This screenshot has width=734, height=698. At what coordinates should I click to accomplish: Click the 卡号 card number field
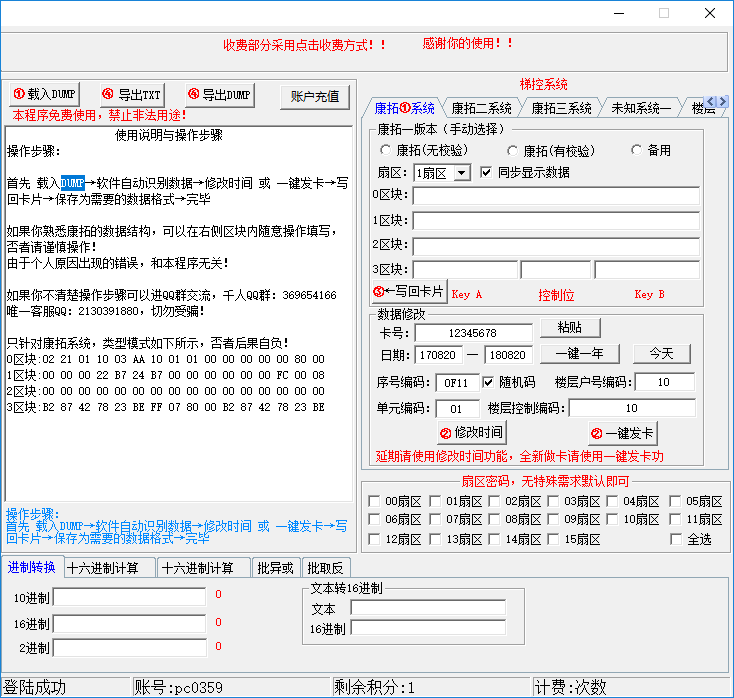tap(473, 333)
